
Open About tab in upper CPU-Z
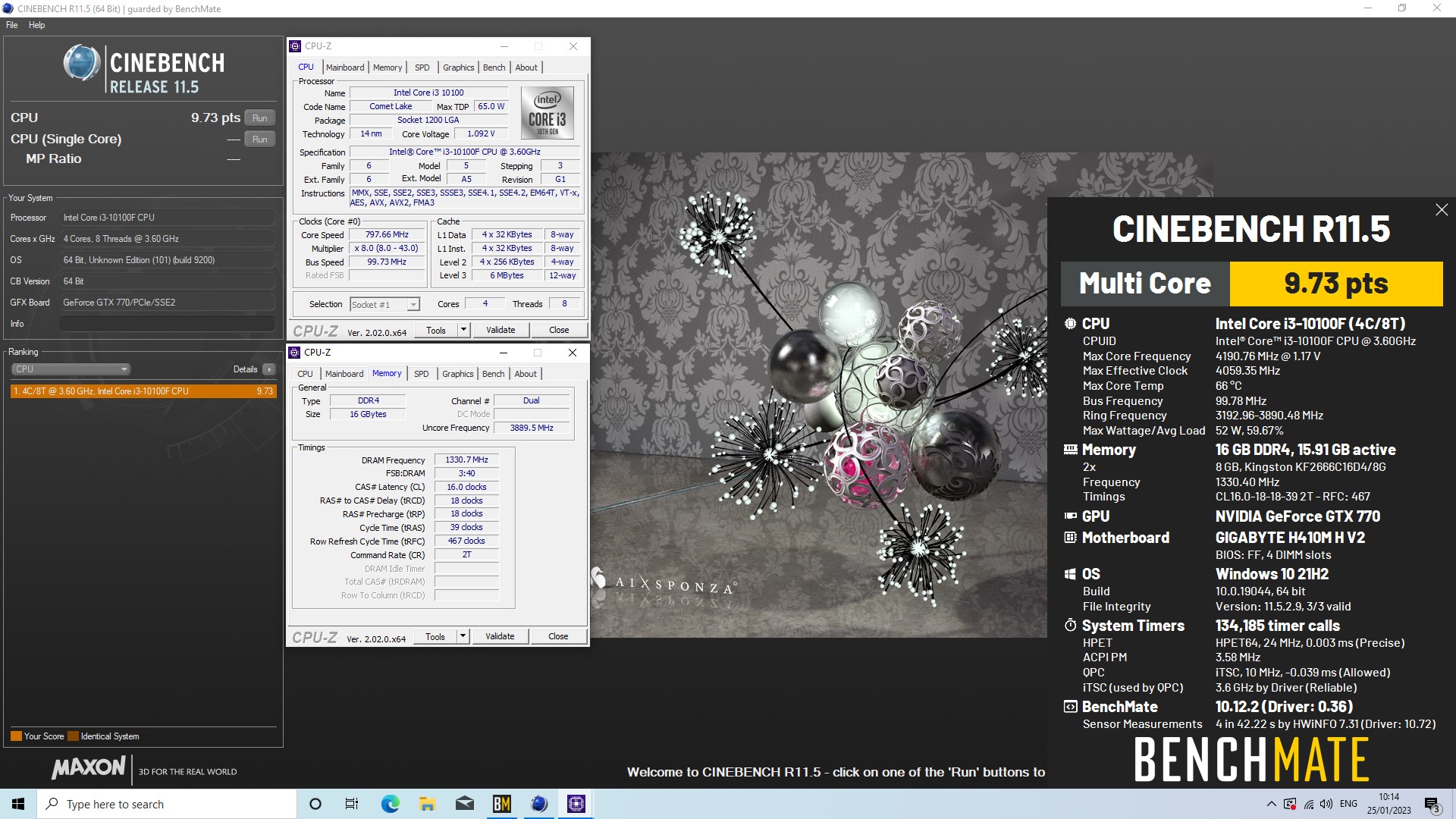tap(526, 67)
